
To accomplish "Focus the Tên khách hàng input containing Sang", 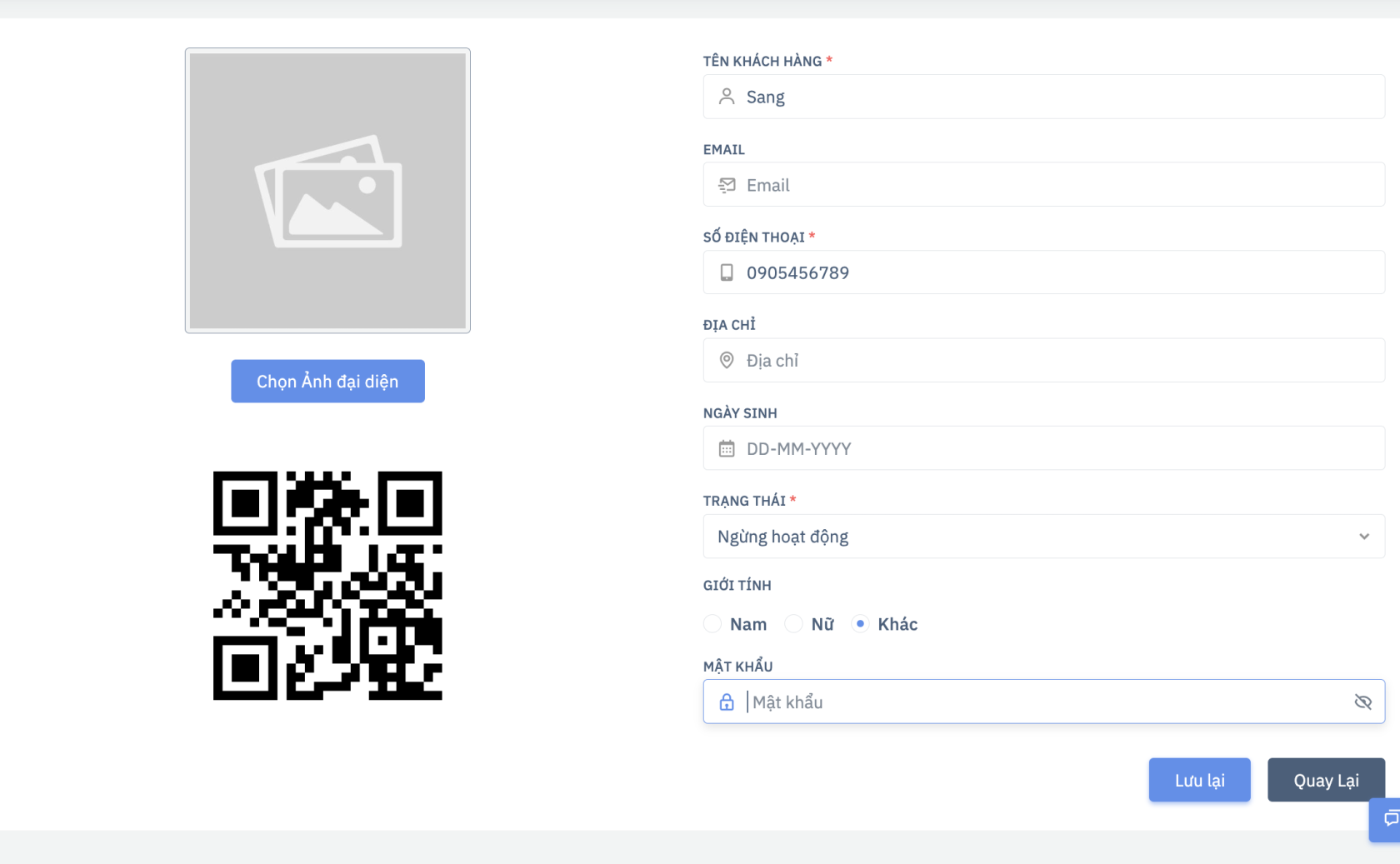I will coord(1044,97).
